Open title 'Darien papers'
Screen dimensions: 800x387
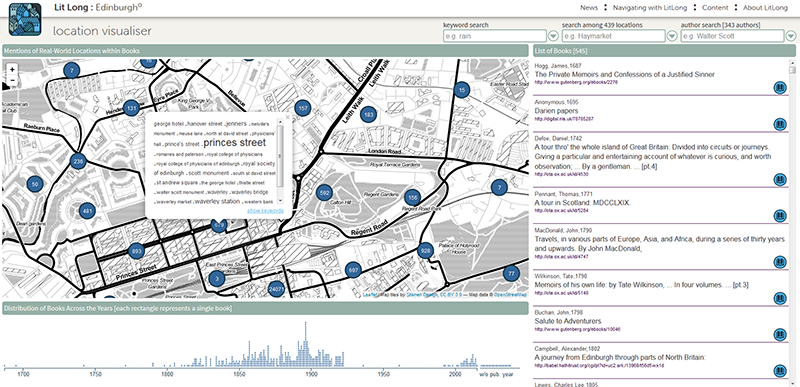[x=557, y=111]
